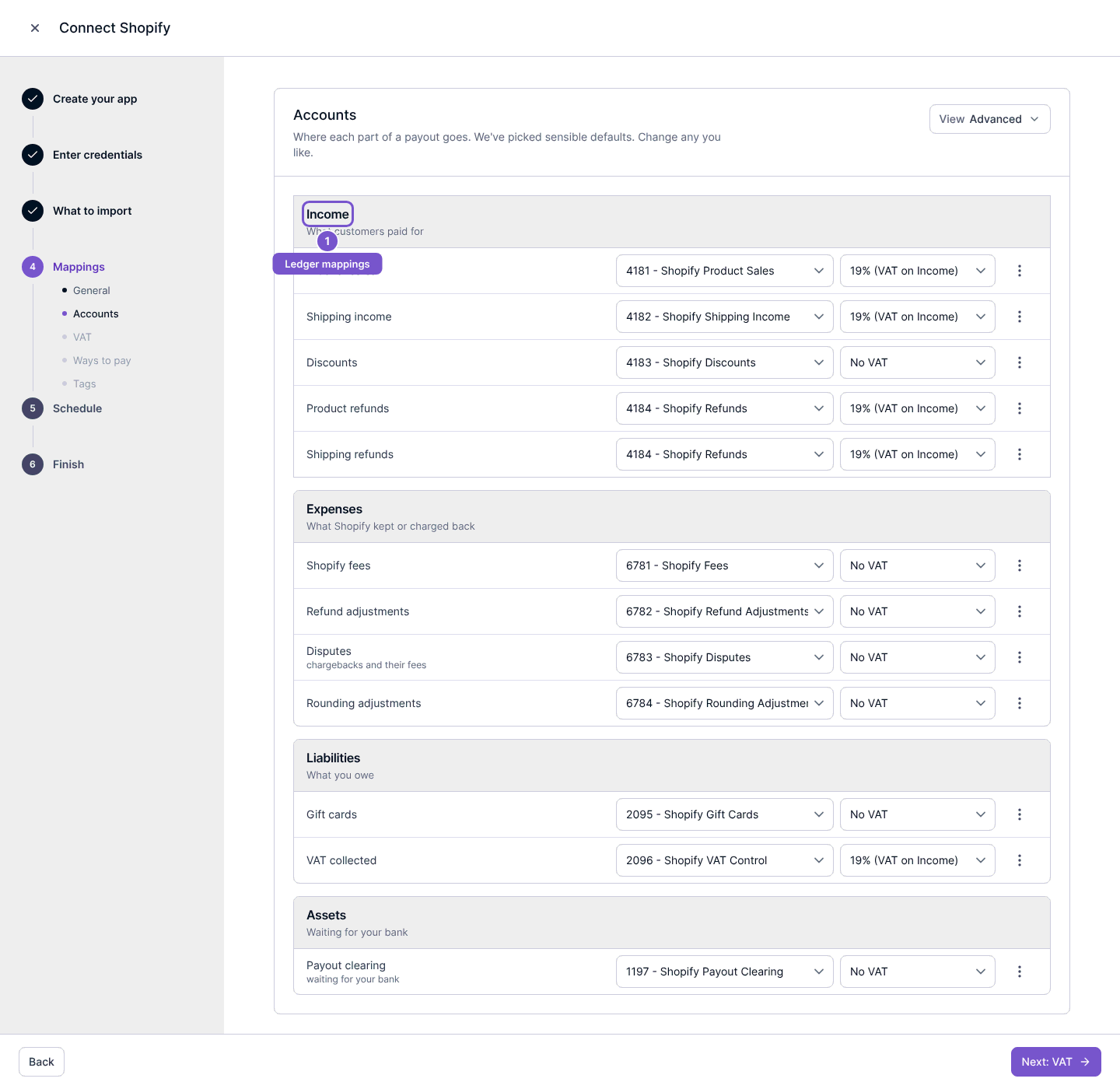Open more options for Shopify fees row
Image resolution: width=1120 pixels, height=1089 pixels.
pyautogui.click(x=1020, y=566)
